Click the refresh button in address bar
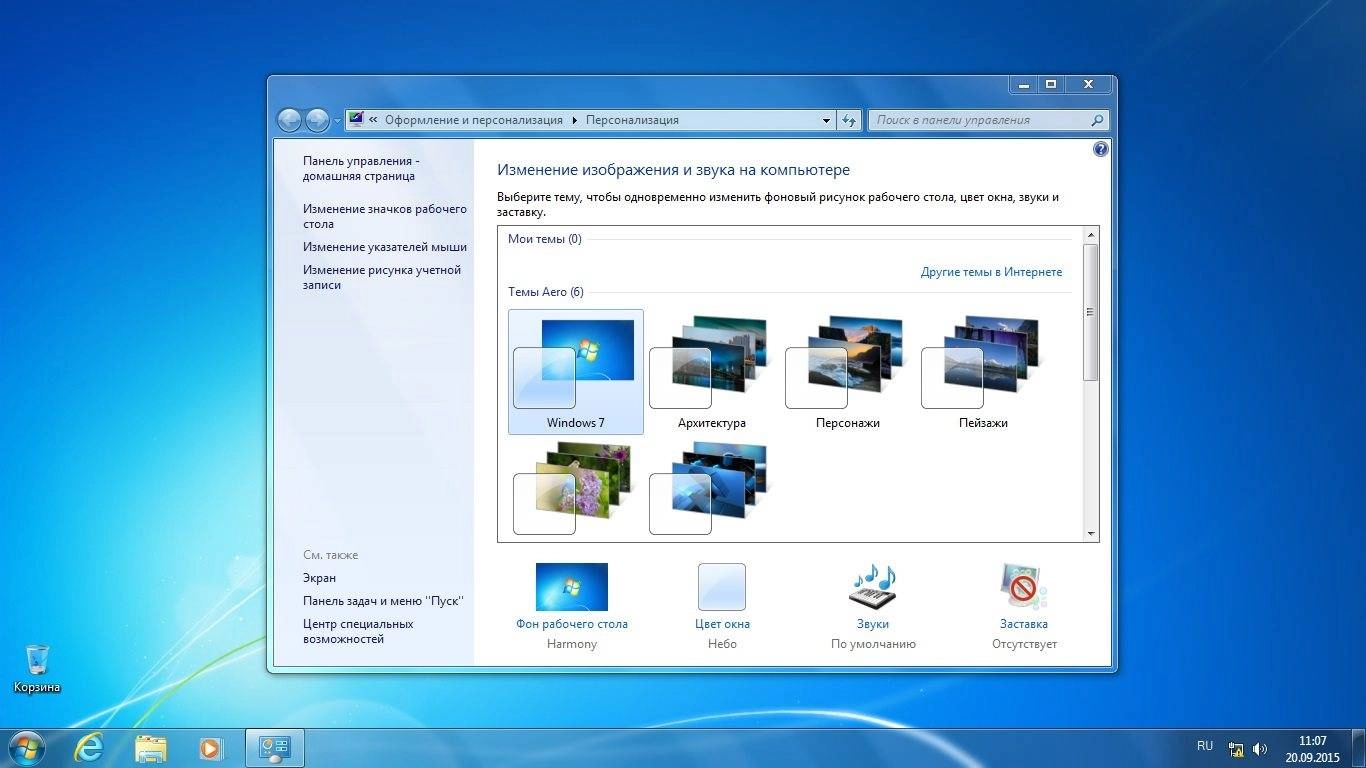1366x768 pixels. point(849,120)
